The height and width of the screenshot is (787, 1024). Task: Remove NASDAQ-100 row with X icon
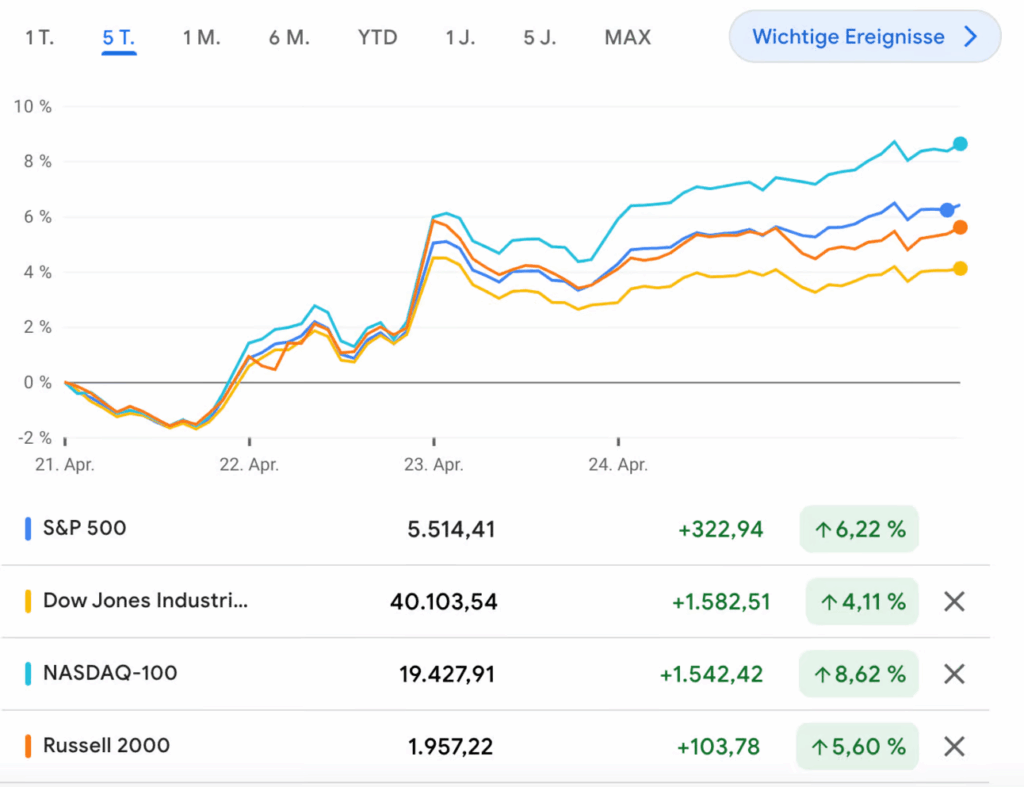(x=954, y=674)
